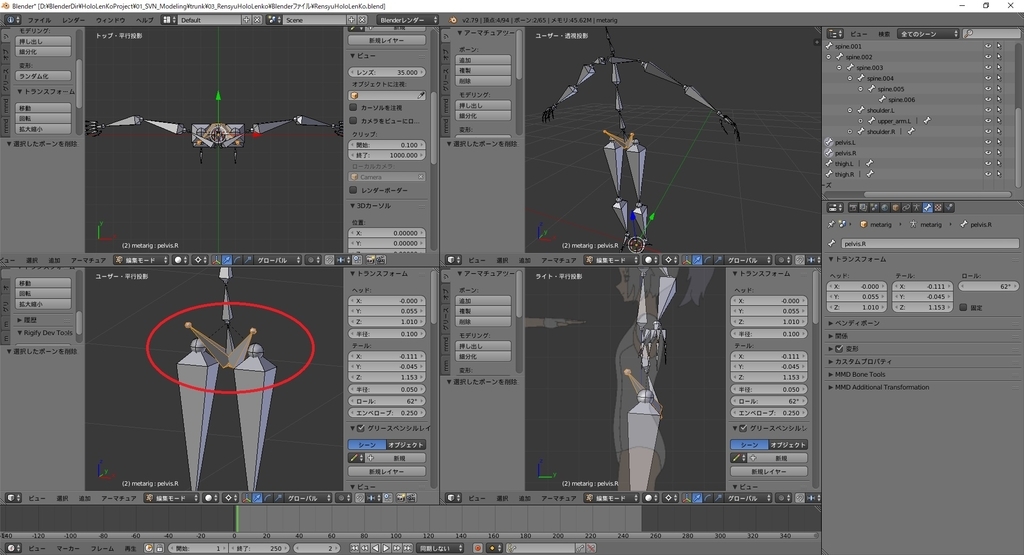Open viewport shading selector in bottom-left viewport
Screen dimensions: 1024x555
pyautogui.click(x=210, y=498)
